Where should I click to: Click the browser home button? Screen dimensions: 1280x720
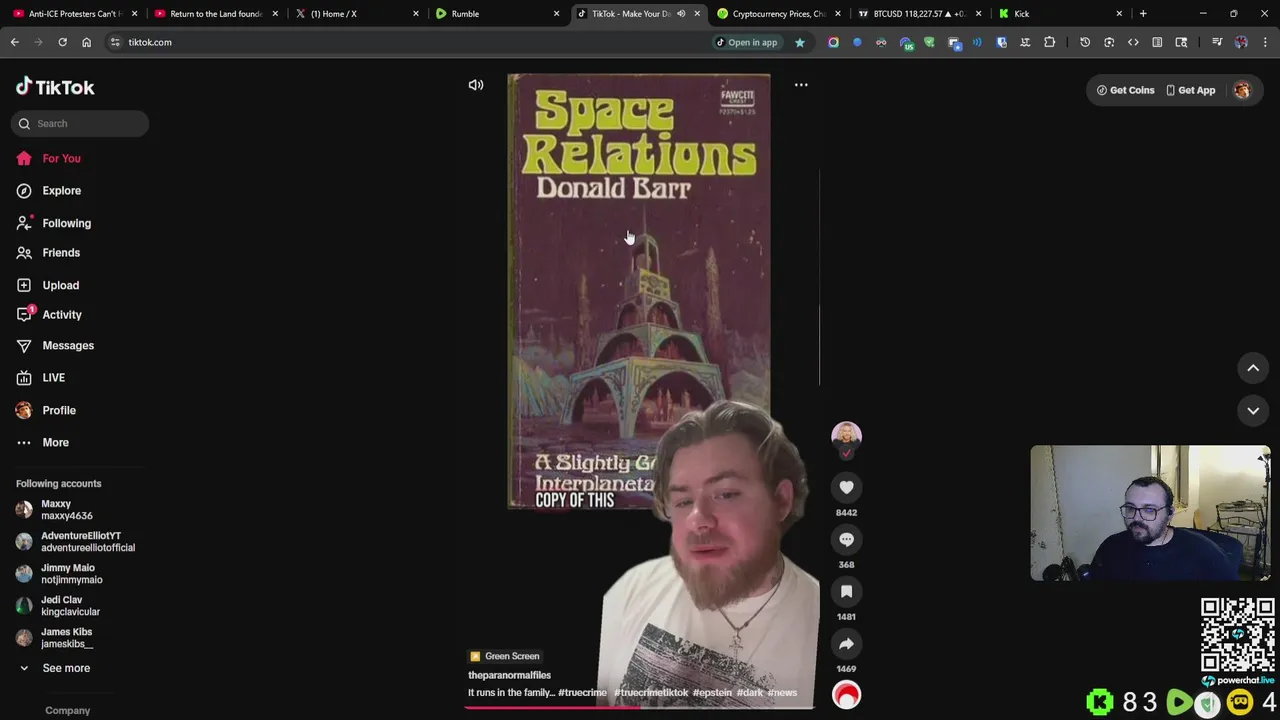point(86,42)
